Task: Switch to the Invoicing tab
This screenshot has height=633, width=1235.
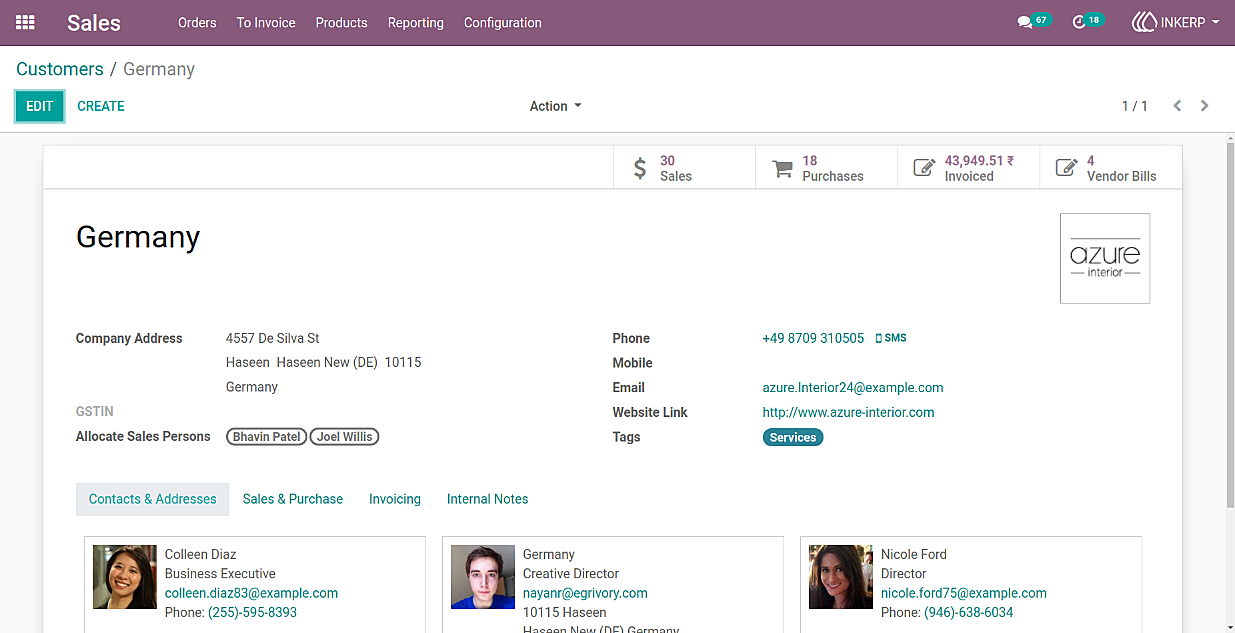Action: coord(395,499)
